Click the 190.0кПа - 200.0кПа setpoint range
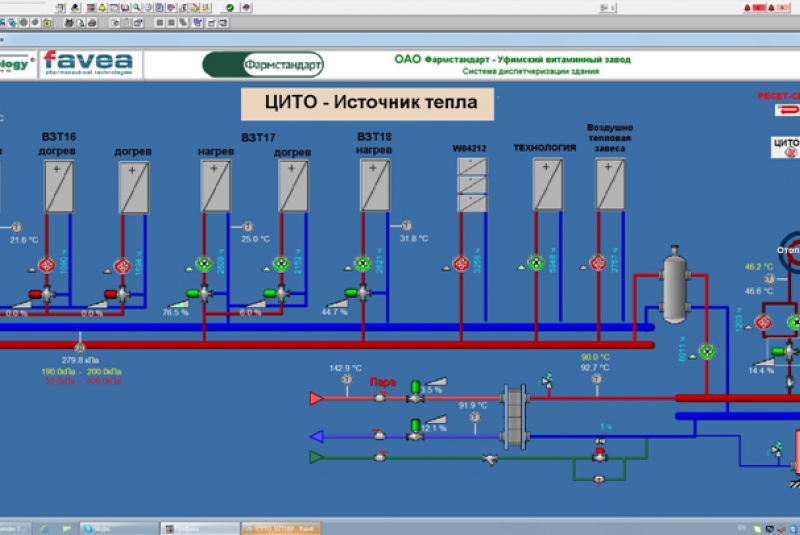Screen dimensions: 800x535 (82, 371)
